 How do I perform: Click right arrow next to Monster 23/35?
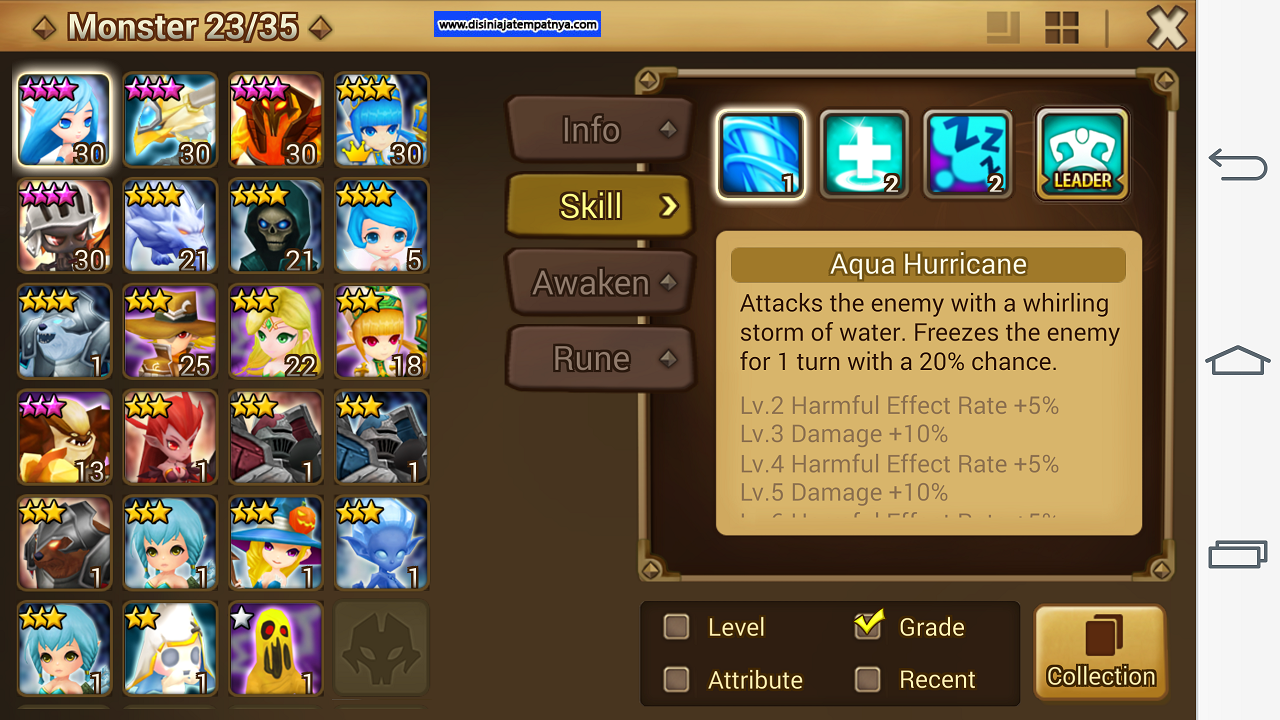[320, 28]
